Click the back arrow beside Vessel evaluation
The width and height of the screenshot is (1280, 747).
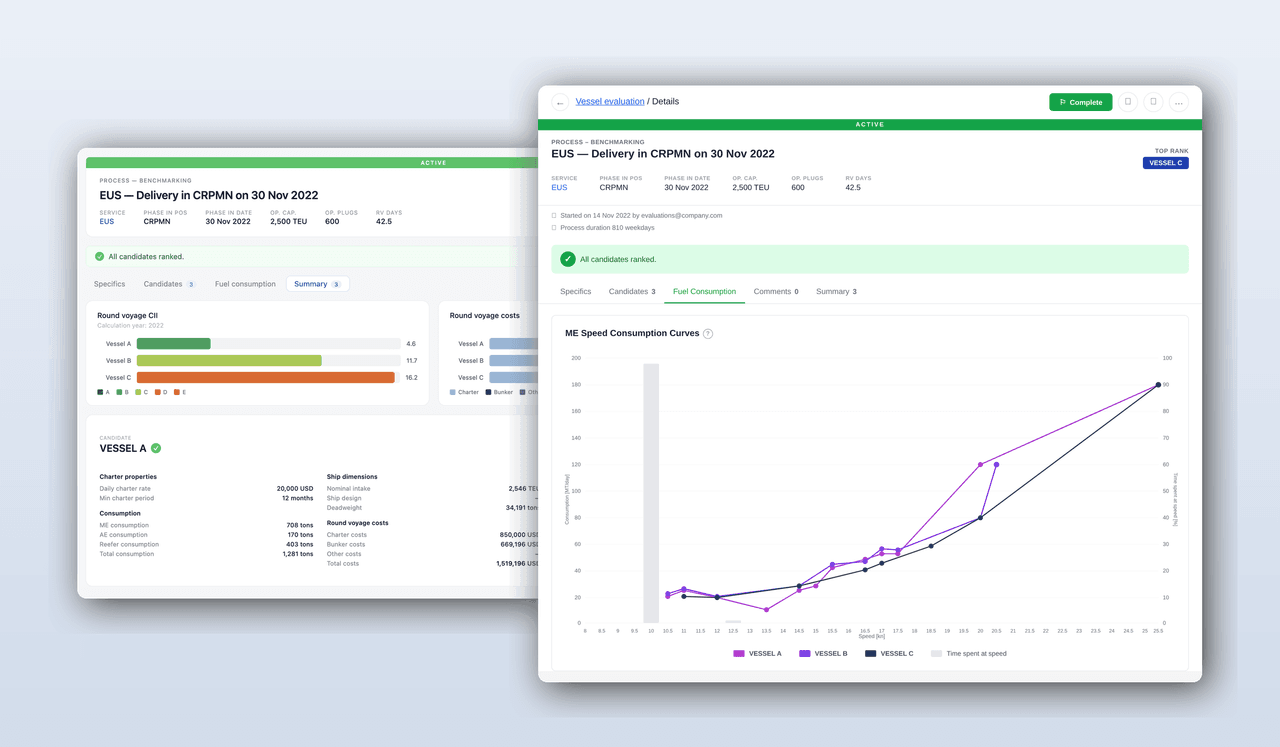click(x=560, y=102)
